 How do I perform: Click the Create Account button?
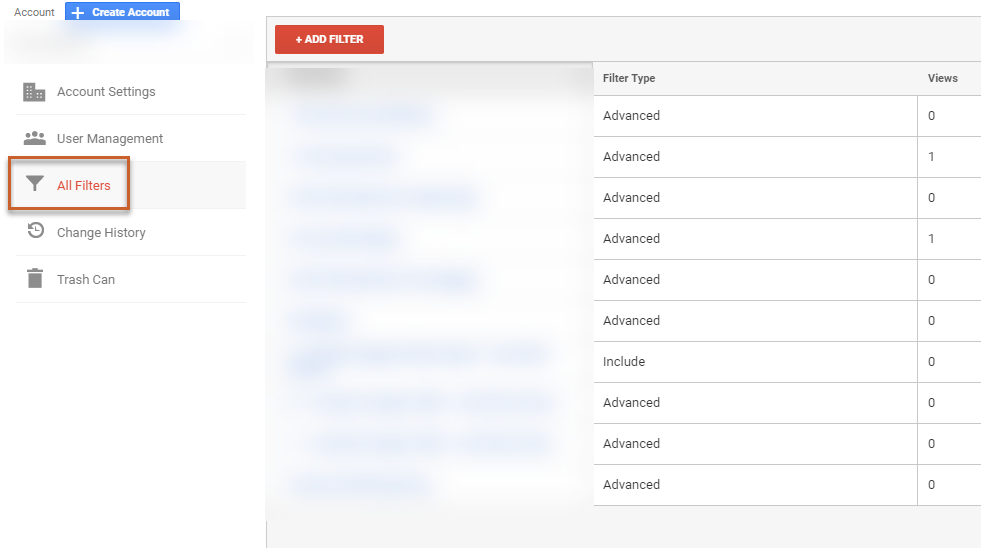123,13
